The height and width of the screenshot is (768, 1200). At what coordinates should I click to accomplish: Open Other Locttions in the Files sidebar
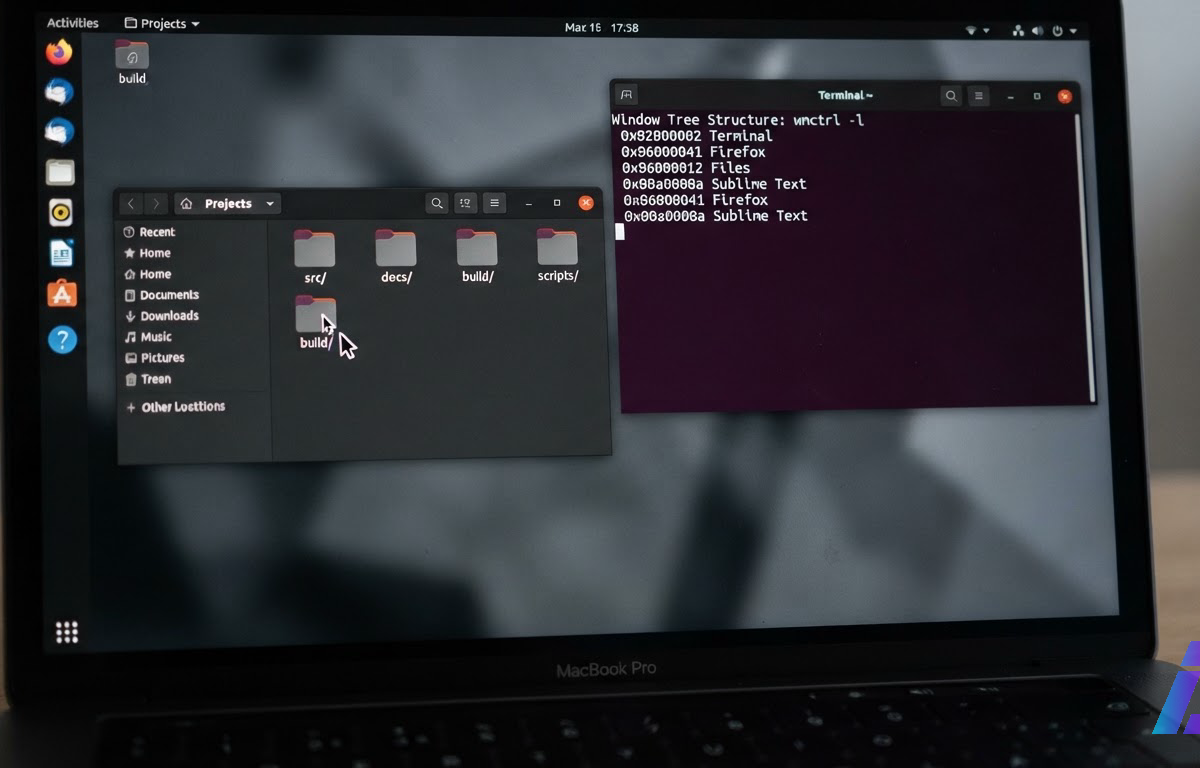(176, 407)
